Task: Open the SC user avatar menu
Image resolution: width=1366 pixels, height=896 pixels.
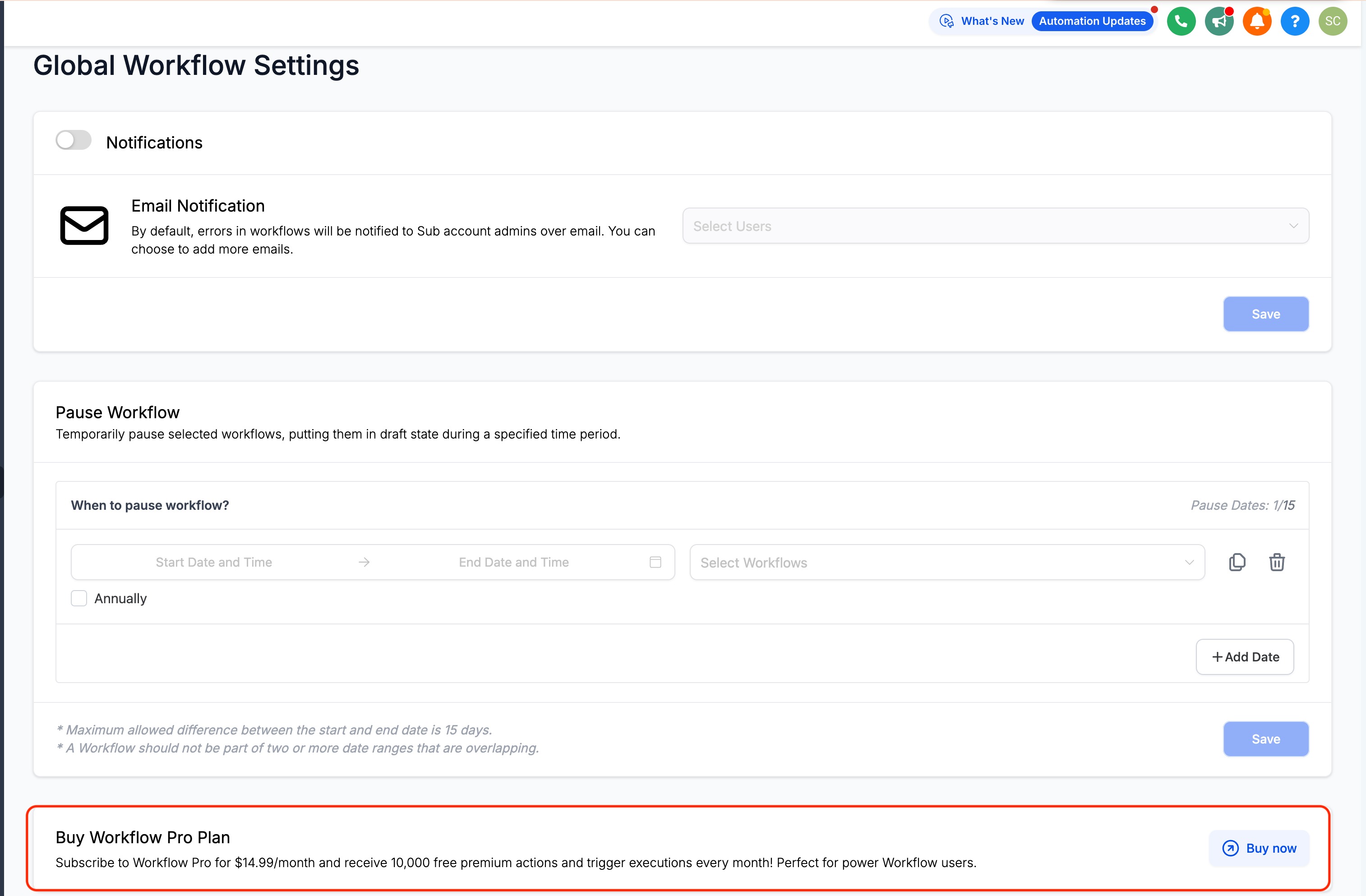Action: click(1332, 22)
